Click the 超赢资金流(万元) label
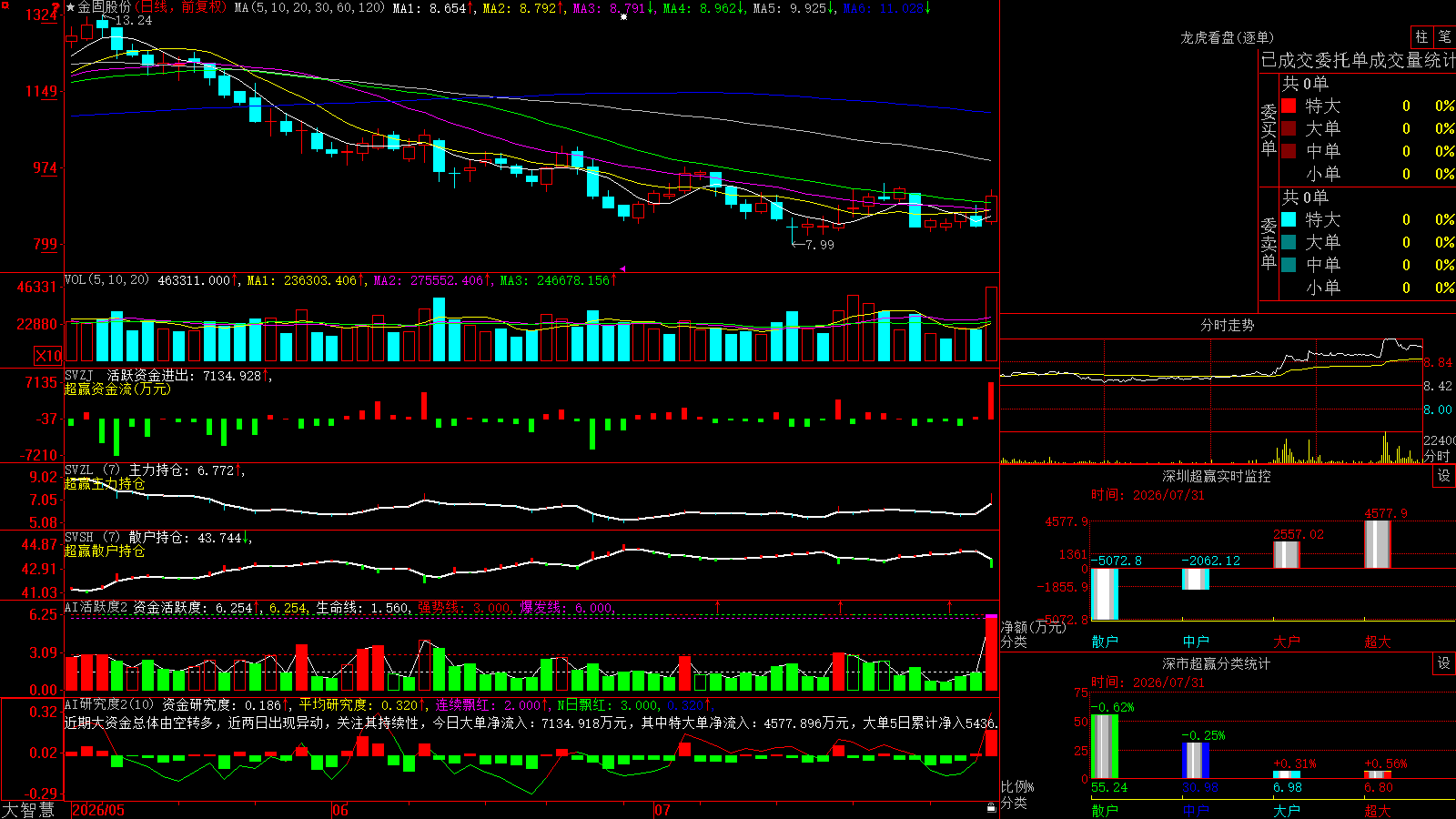The height and width of the screenshot is (819, 1456). point(117,389)
